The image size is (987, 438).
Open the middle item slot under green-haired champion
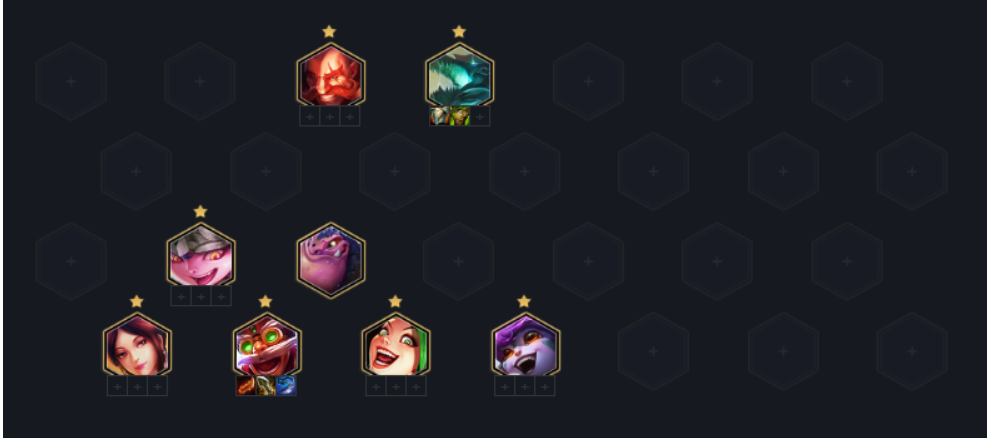point(396,386)
